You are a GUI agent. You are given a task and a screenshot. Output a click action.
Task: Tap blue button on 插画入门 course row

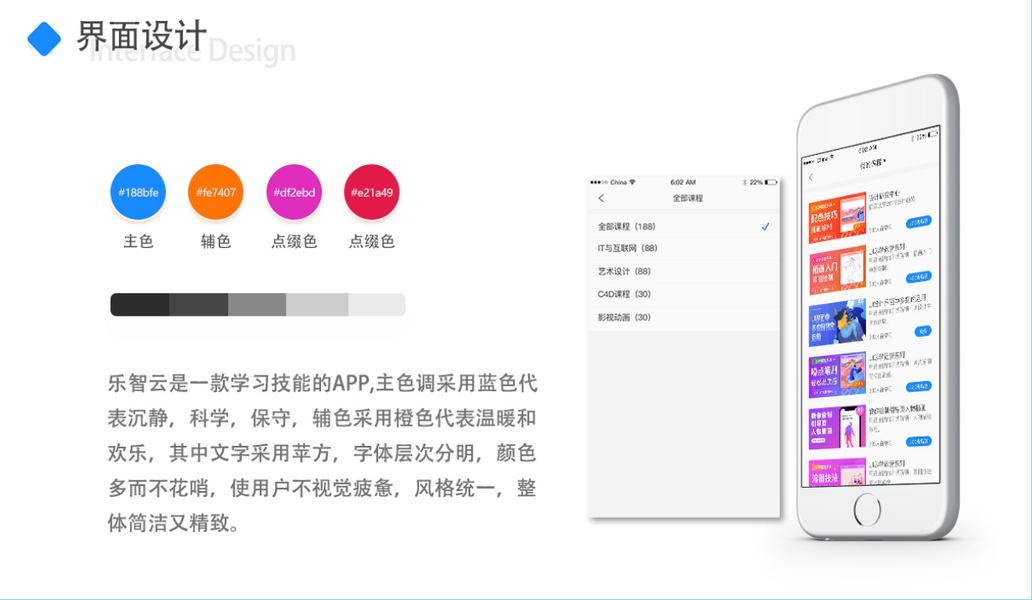tap(918, 277)
